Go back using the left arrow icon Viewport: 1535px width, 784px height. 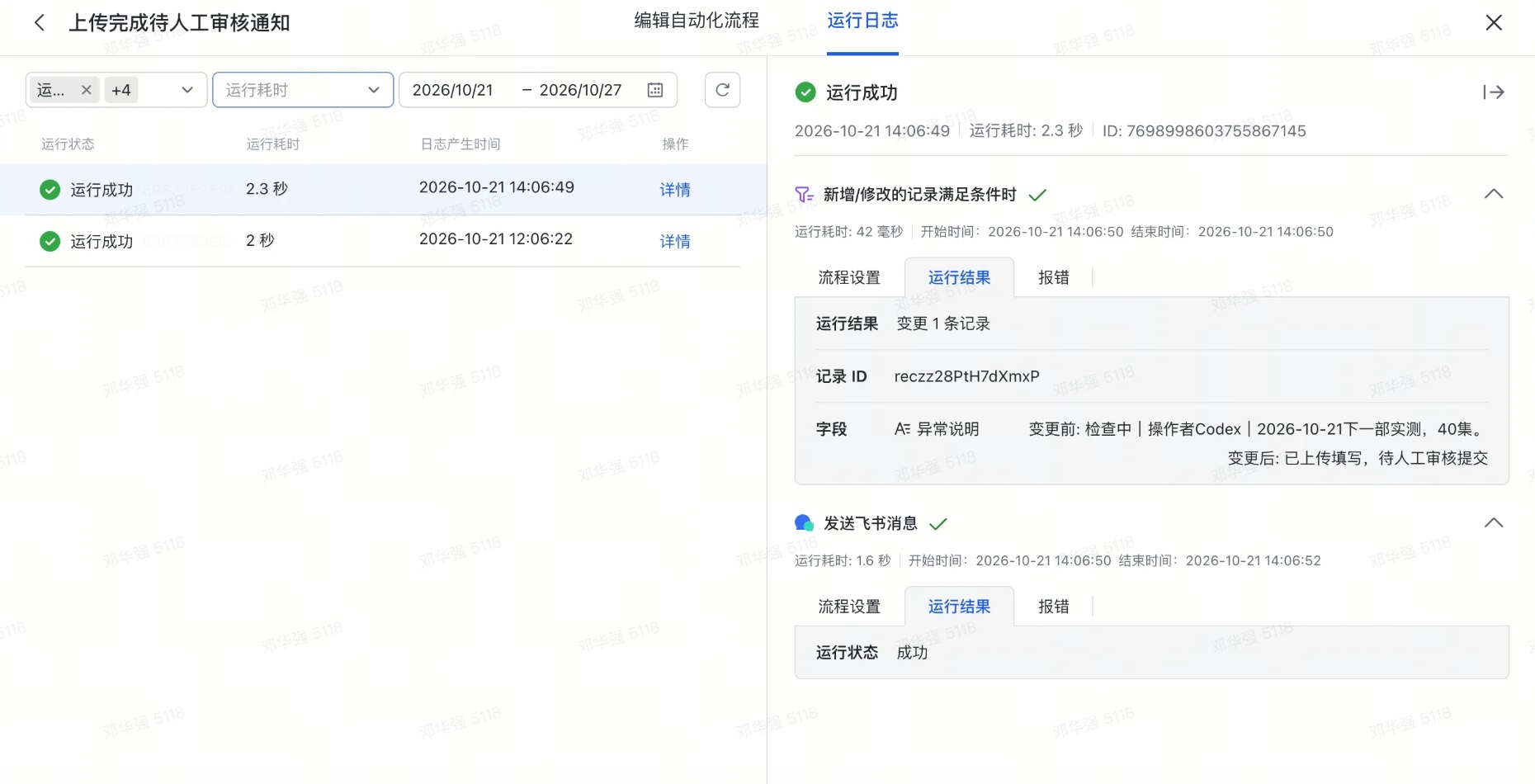tap(40, 23)
